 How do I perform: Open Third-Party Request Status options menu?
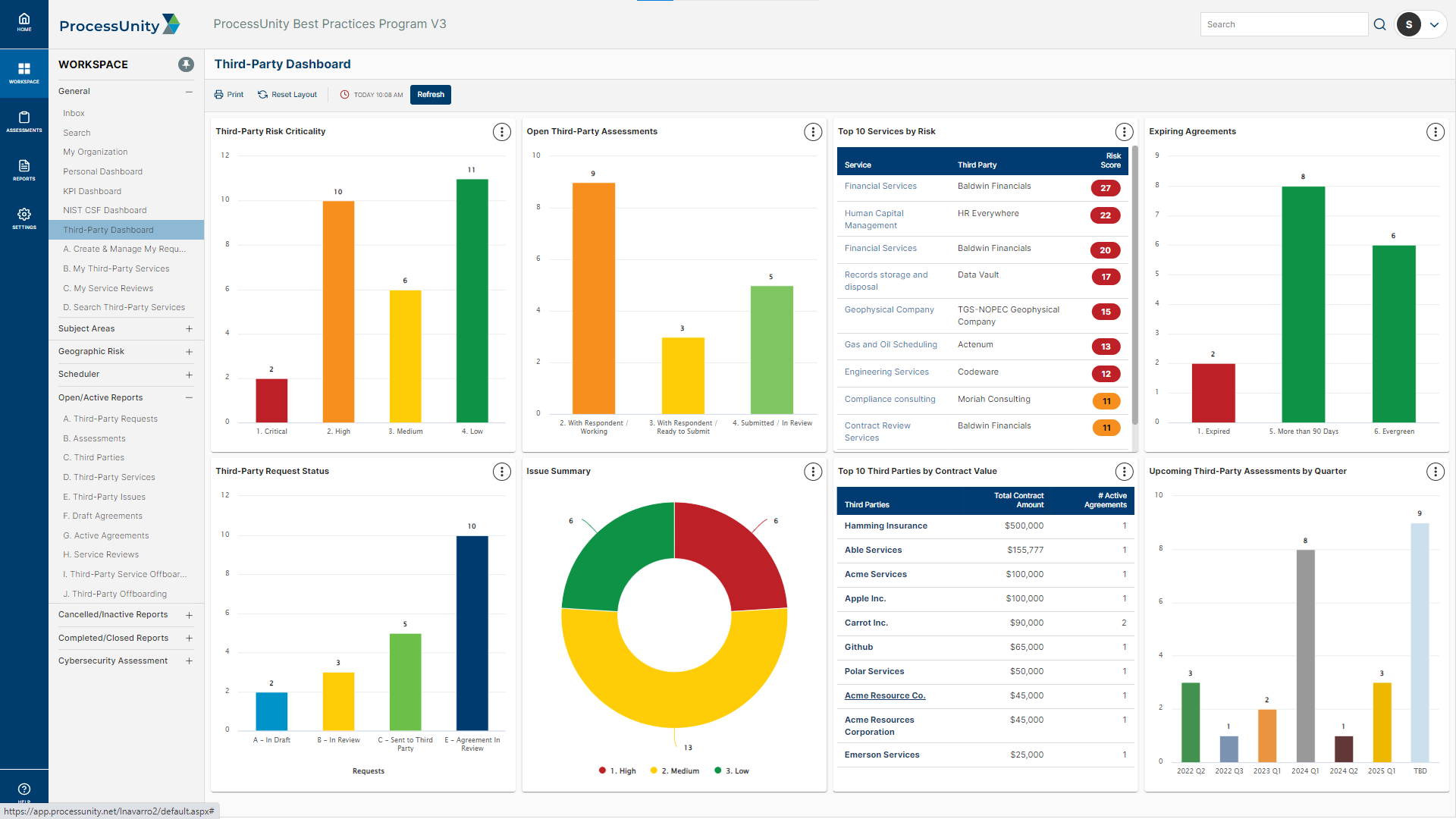click(x=501, y=472)
